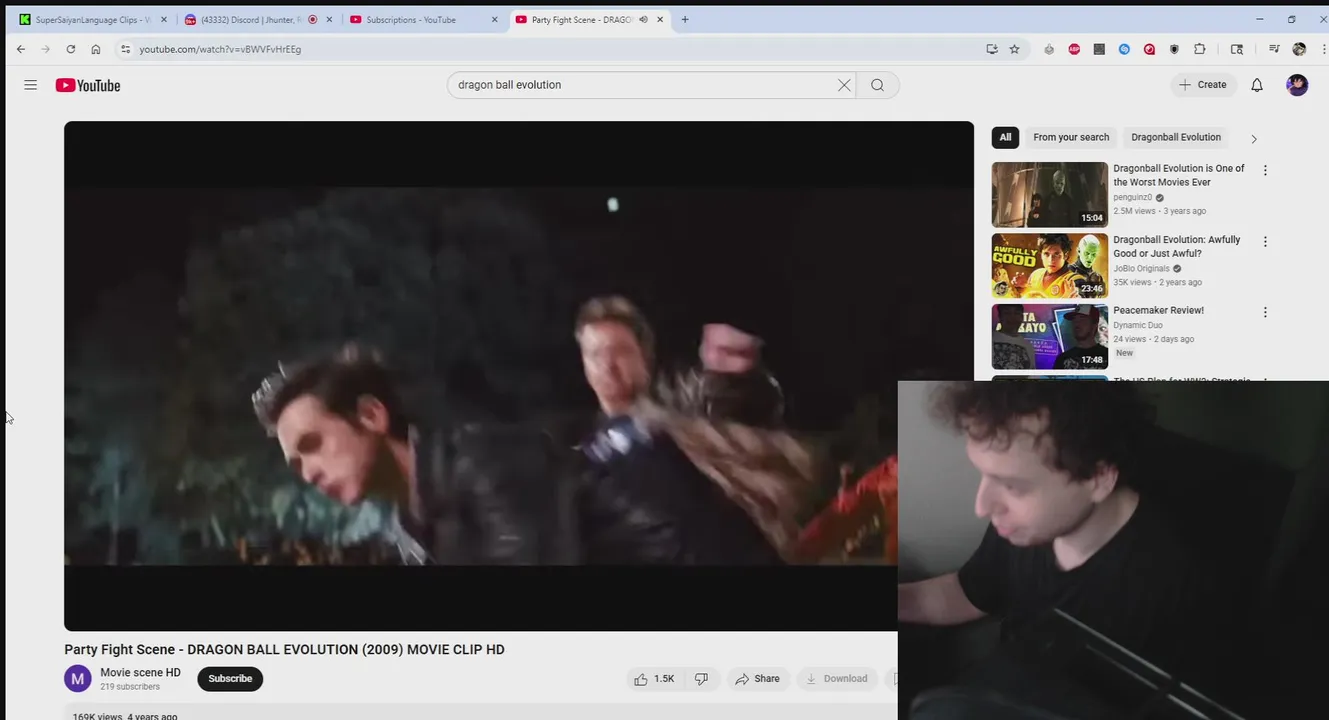The image size is (1329, 720).
Task: View site information icon in address bar
Action: click(125, 49)
